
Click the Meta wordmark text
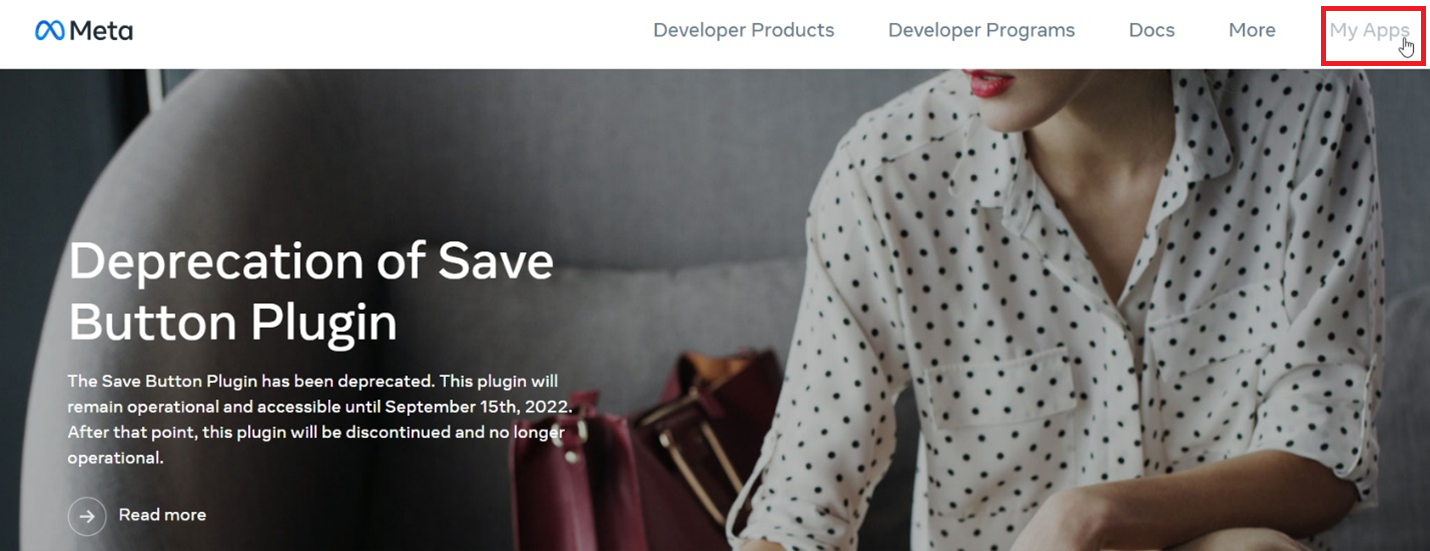(101, 31)
